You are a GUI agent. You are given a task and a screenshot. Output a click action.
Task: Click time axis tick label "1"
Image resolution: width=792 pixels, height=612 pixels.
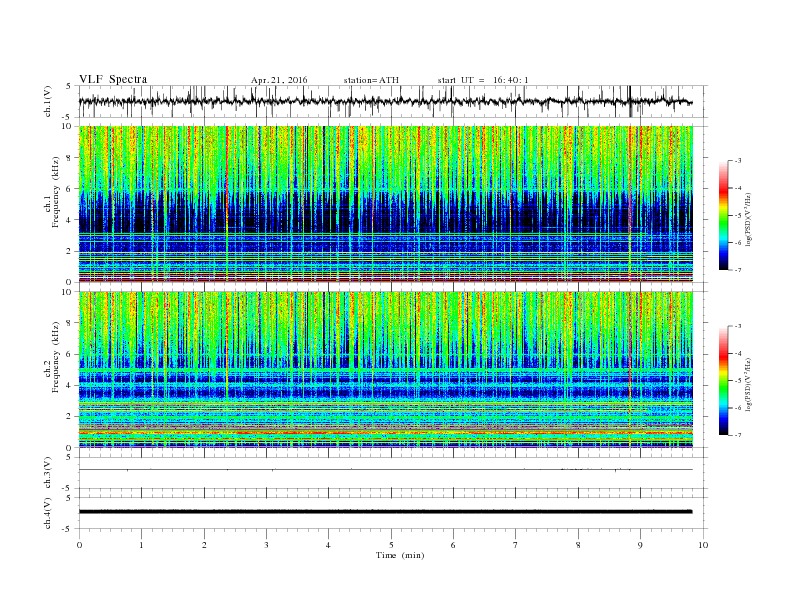tap(141, 545)
